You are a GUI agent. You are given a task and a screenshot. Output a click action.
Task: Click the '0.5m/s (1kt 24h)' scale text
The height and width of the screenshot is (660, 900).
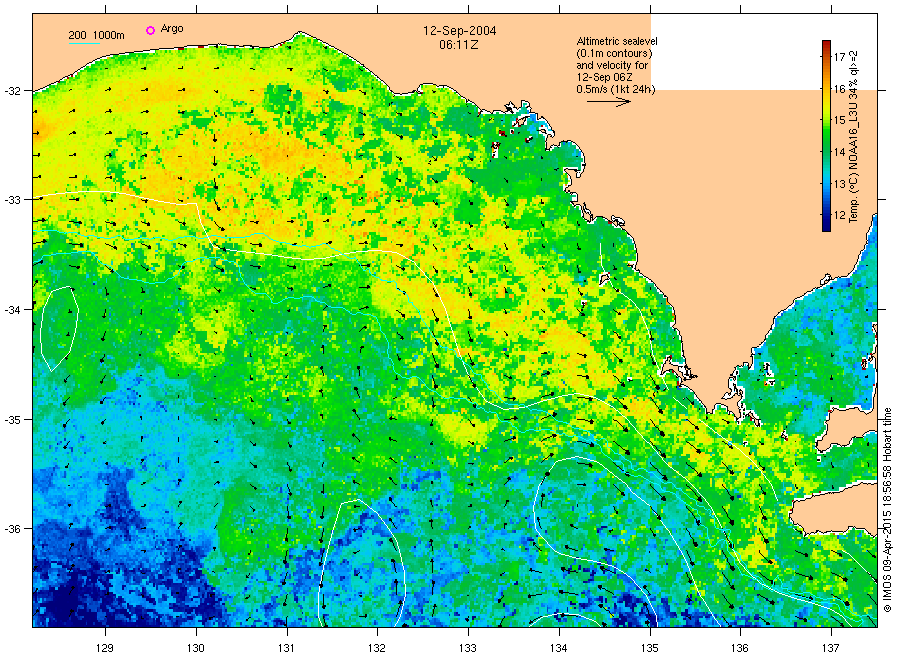(x=615, y=89)
